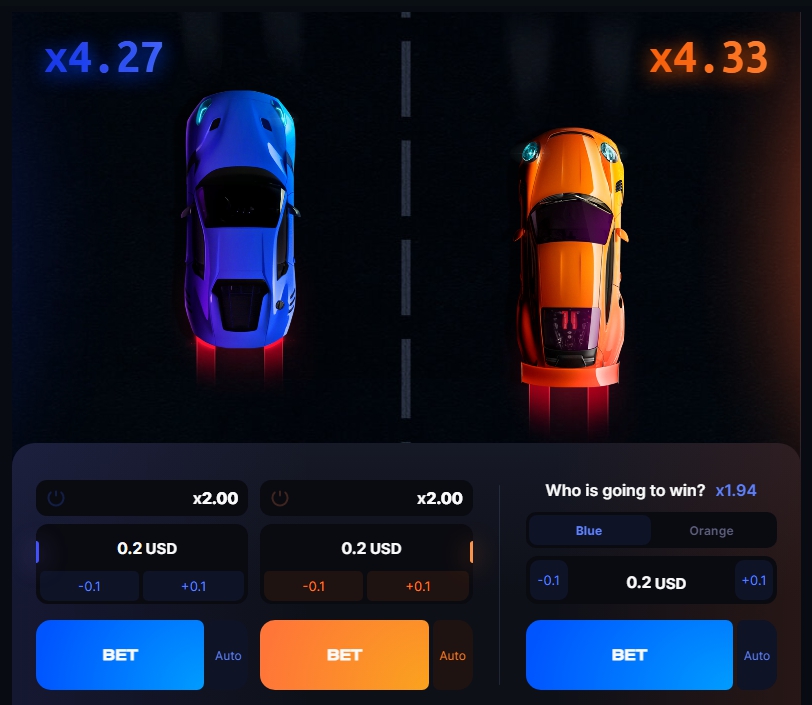Select the Orange winner tab

point(712,530)
